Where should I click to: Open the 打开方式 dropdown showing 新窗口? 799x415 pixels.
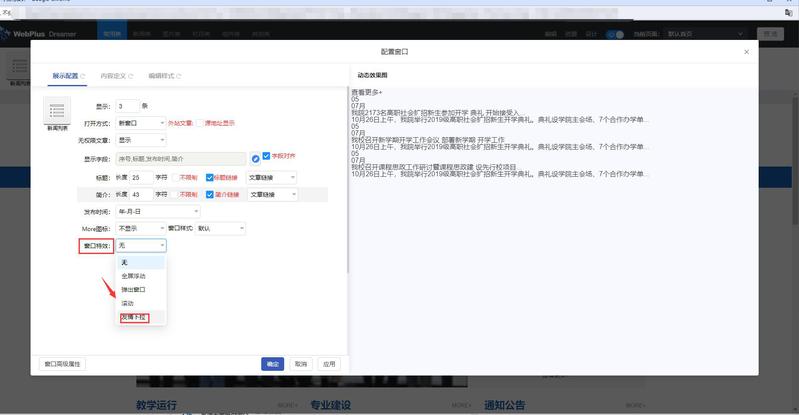click(141, 123)
